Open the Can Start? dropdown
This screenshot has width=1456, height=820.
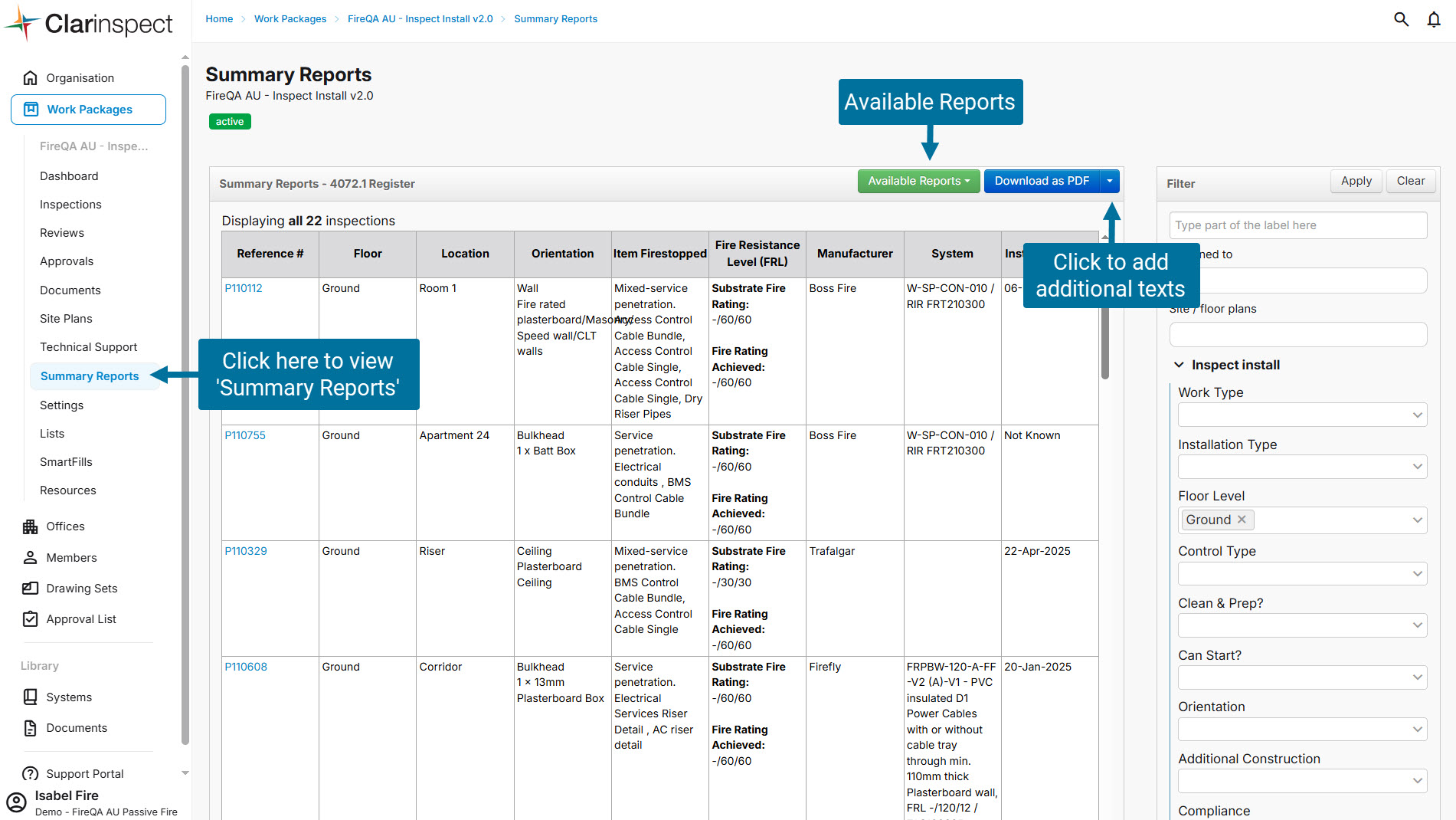point(1302,677)
